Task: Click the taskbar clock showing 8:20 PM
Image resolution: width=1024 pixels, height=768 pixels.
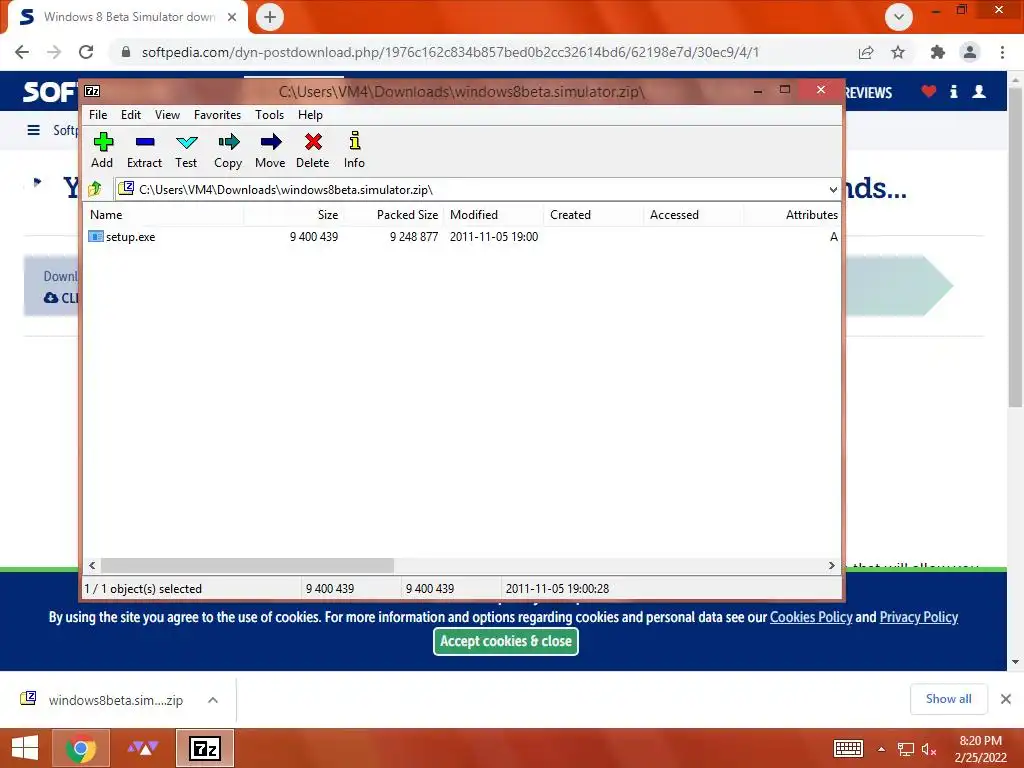Action: tap(980, 749)
